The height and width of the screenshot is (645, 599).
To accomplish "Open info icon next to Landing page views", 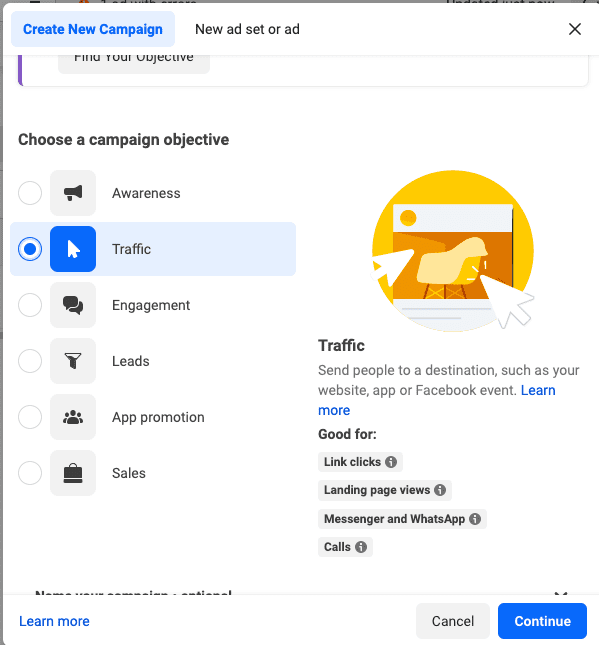I will (440, 490).
